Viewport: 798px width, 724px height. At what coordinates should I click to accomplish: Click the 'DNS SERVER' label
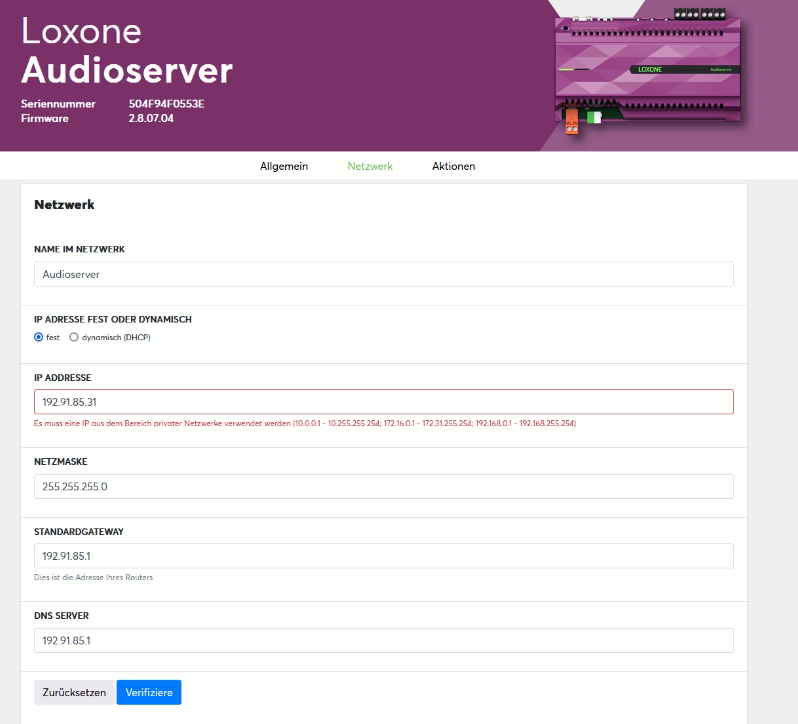(x=62, y=616)
